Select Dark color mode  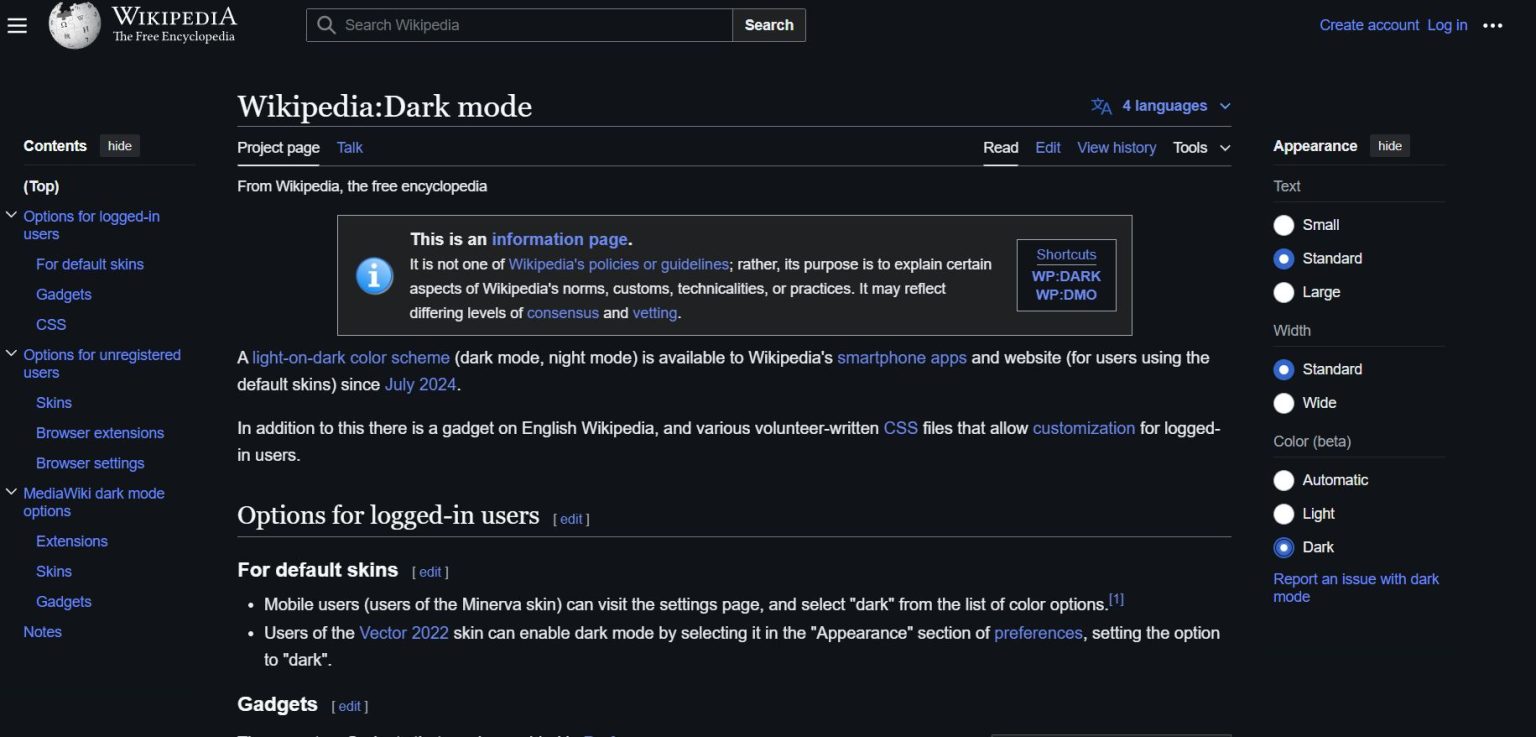point(1284,548)
